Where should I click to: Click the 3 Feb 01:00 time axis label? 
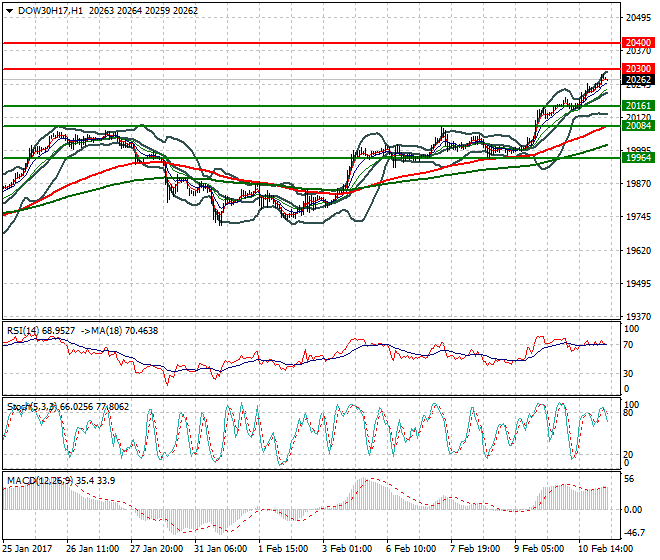347,549
